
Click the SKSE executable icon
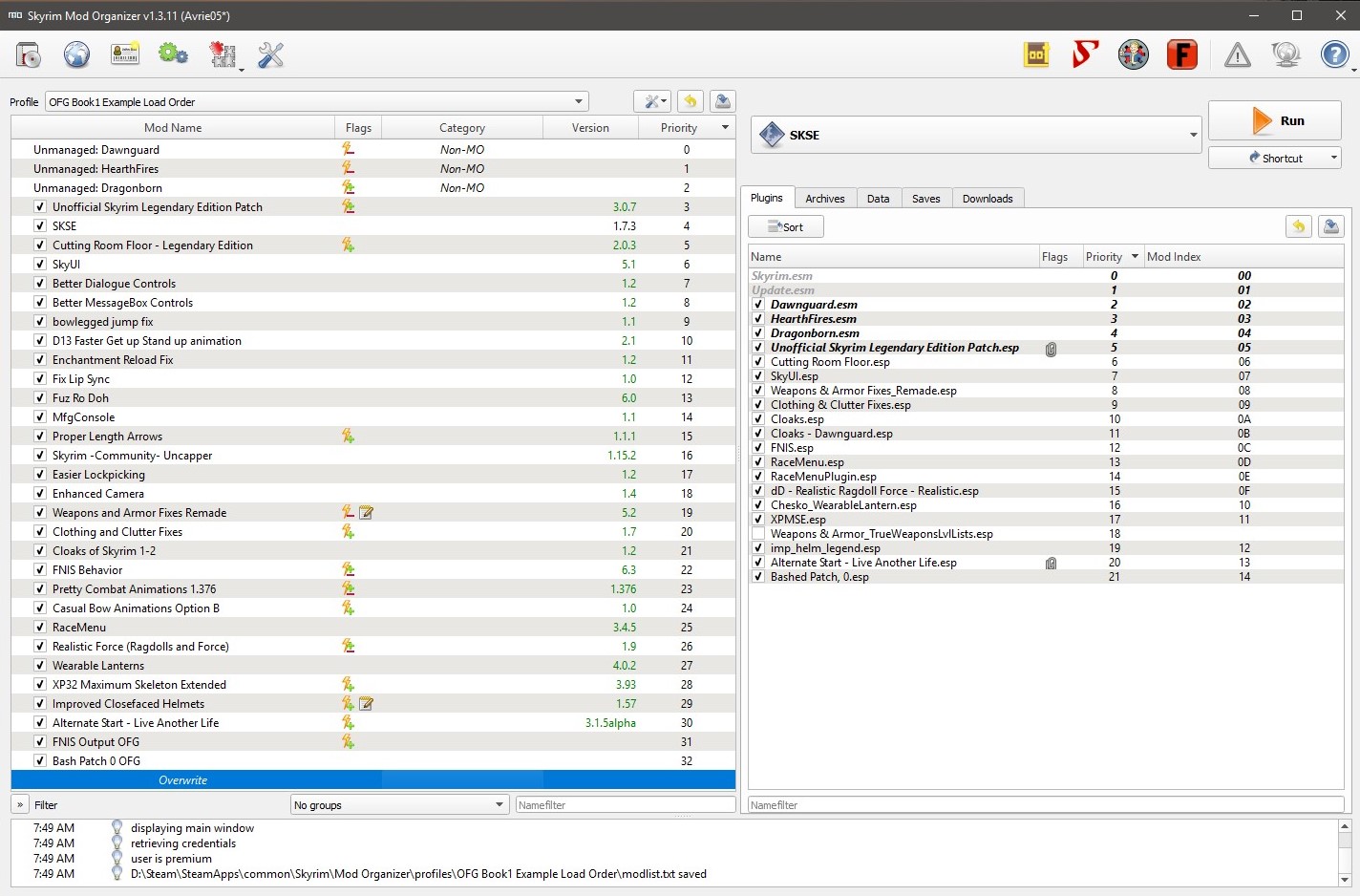point(772,136)
